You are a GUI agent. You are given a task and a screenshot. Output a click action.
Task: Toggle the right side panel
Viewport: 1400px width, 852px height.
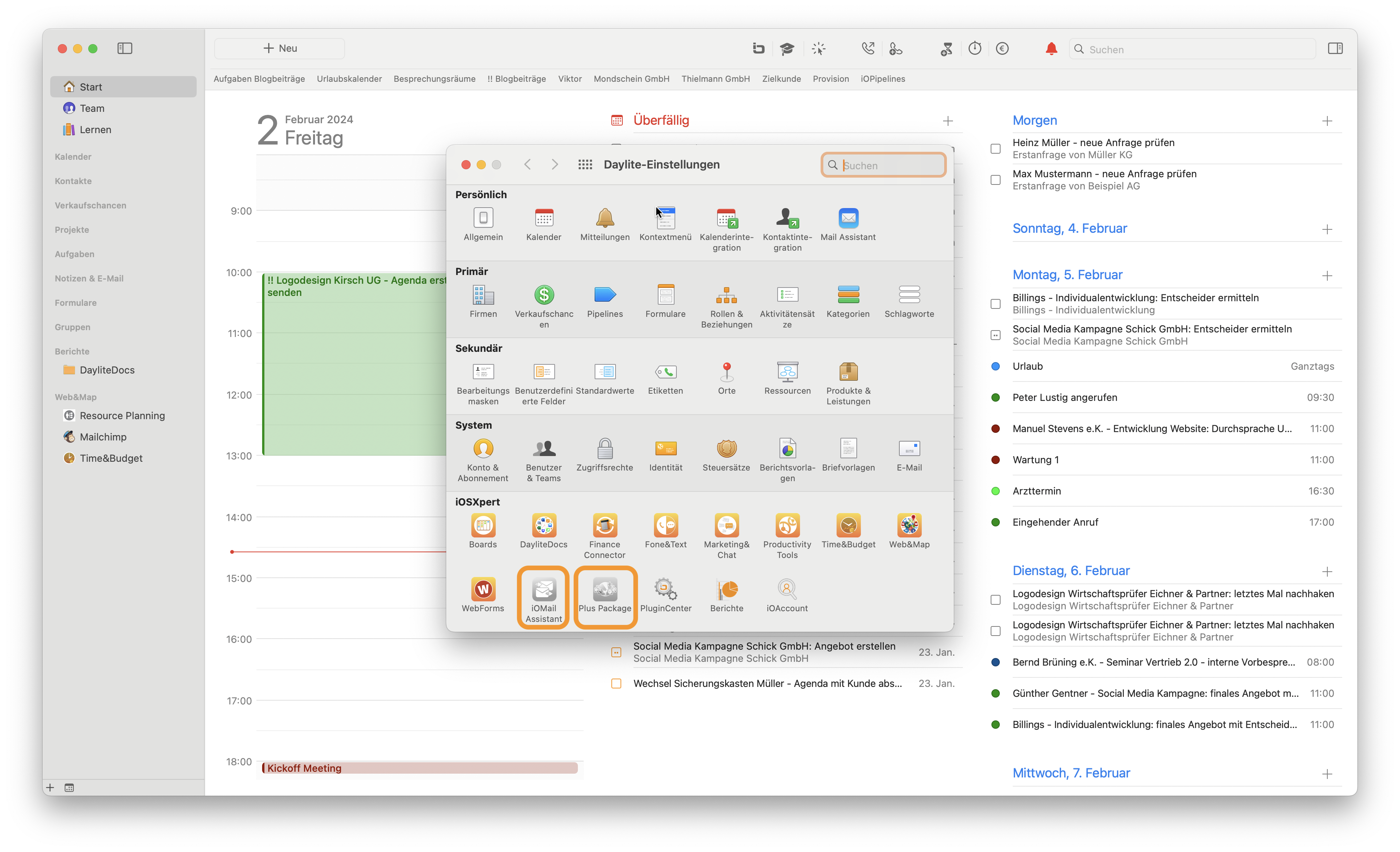click(x=1335, y=49)
